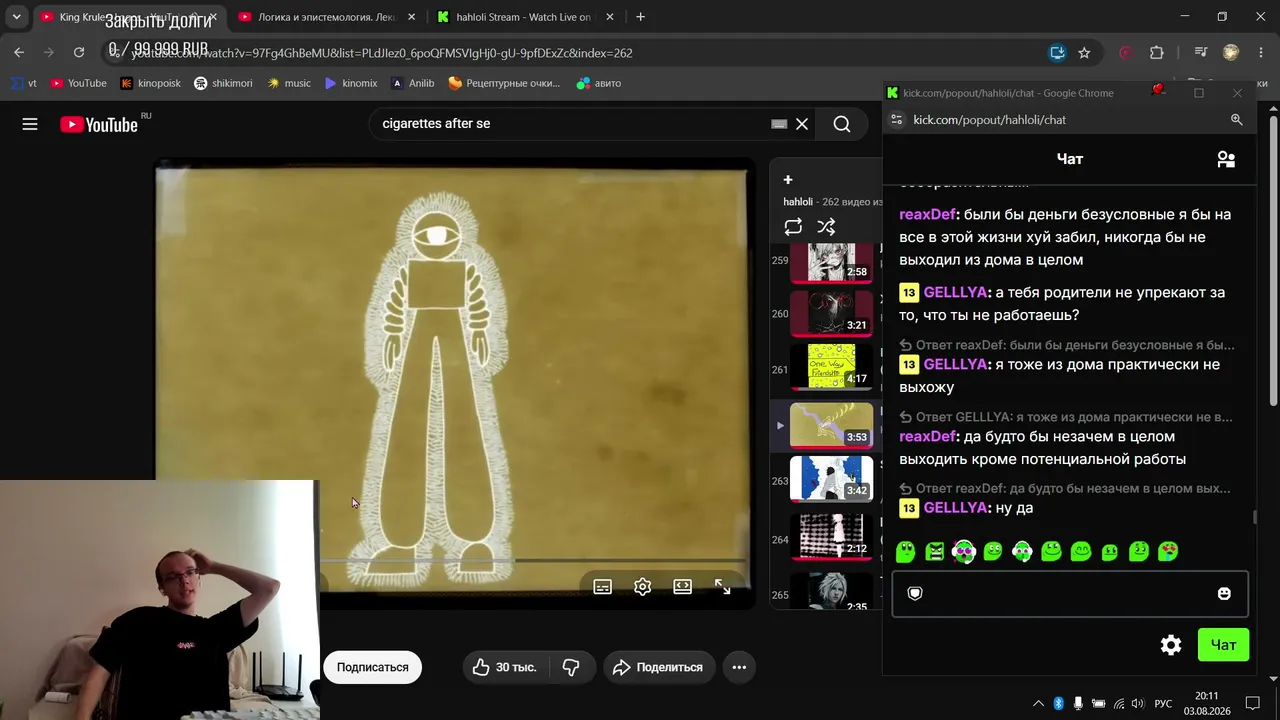Open the kinomix bookmark
1280x720 pixels.
(351, 83)
